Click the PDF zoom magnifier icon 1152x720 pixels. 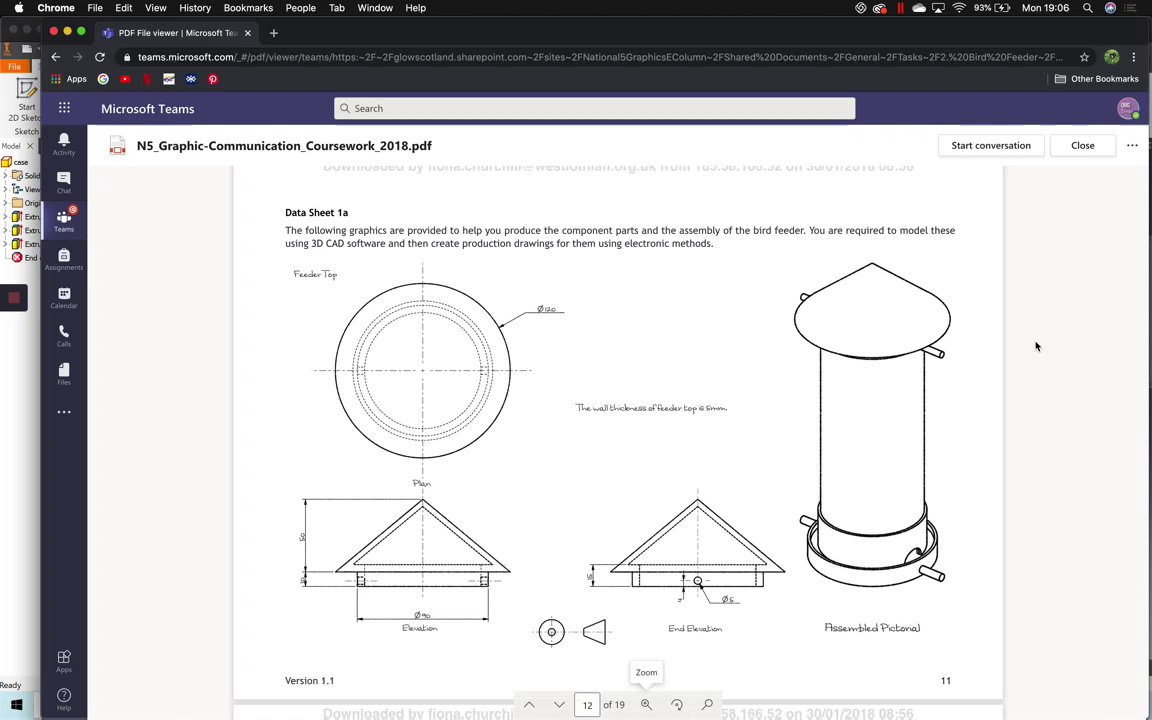tap(647, 705)
